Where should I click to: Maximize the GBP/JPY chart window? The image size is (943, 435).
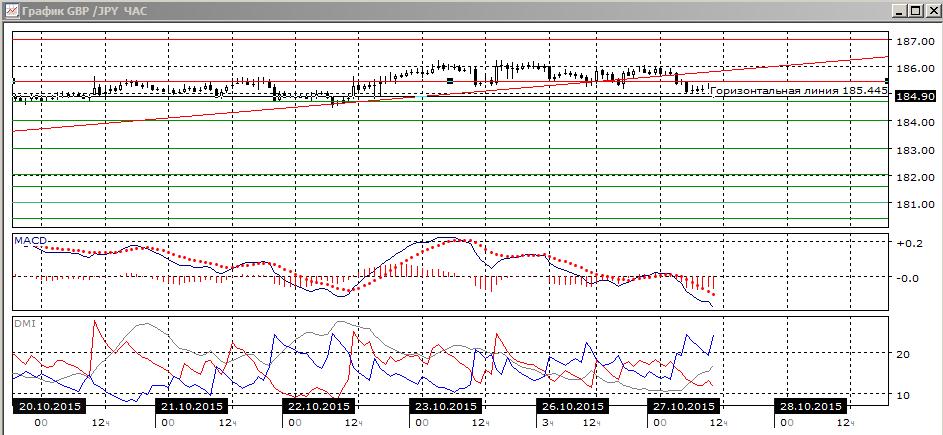coord(914,11)
